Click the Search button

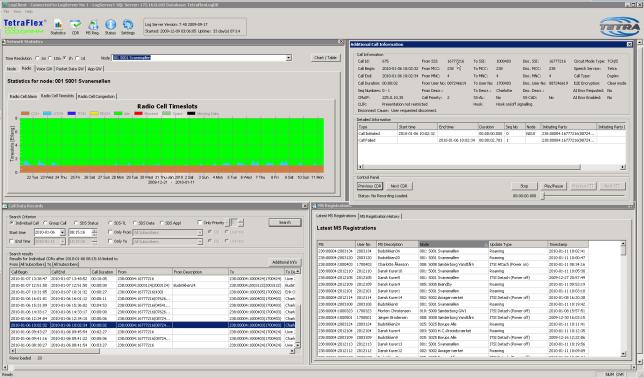[x=285, y=222]
